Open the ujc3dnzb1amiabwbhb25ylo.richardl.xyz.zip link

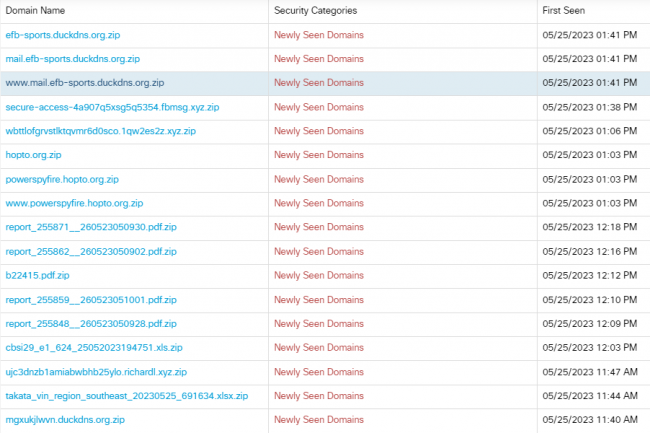pyautogui.click(x=96, y=371)
